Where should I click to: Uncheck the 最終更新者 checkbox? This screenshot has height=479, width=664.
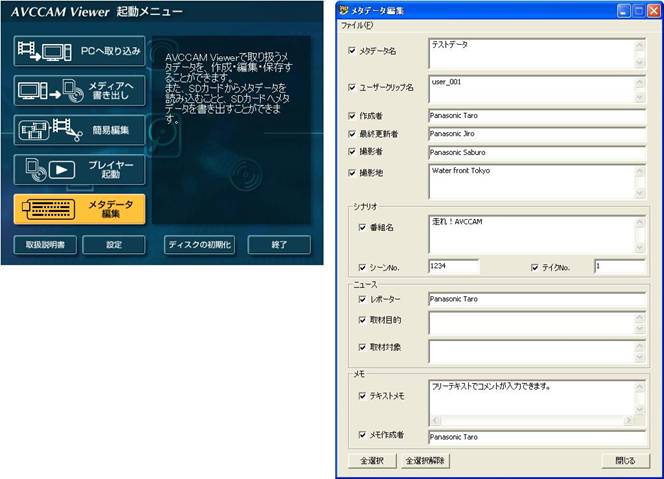coord(352,134)
